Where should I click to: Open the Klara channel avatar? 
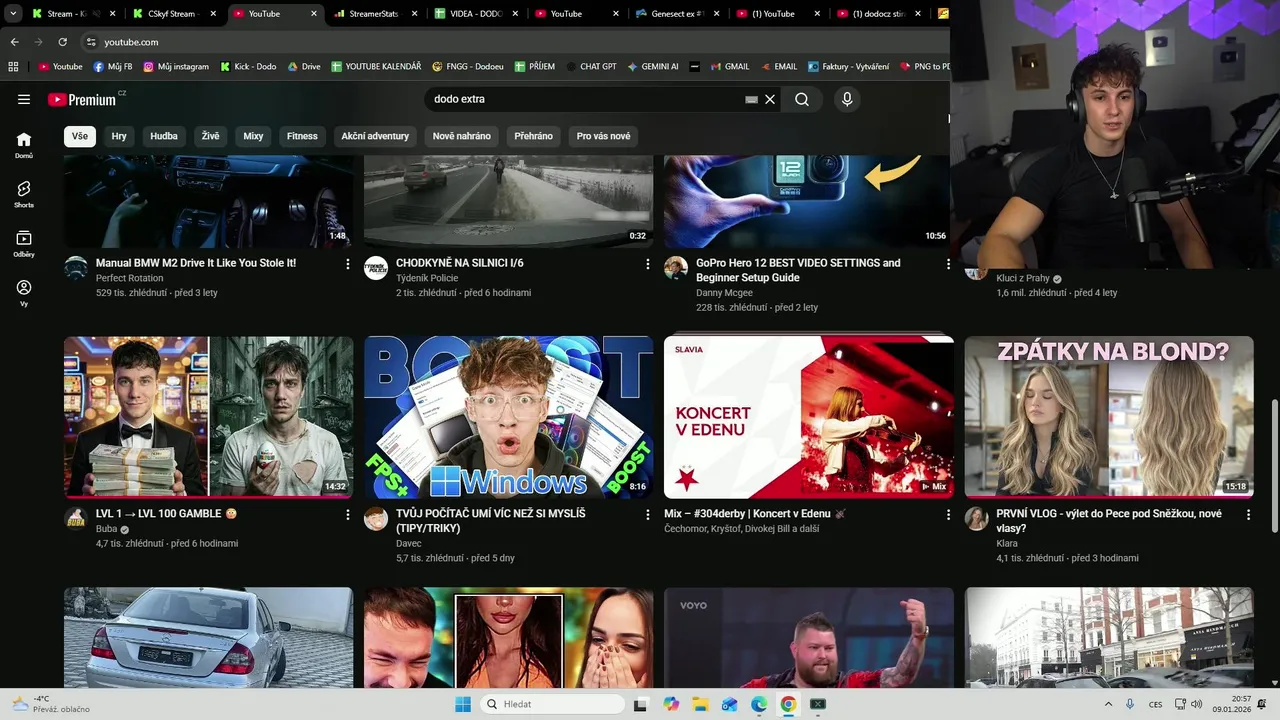(976, 518)
